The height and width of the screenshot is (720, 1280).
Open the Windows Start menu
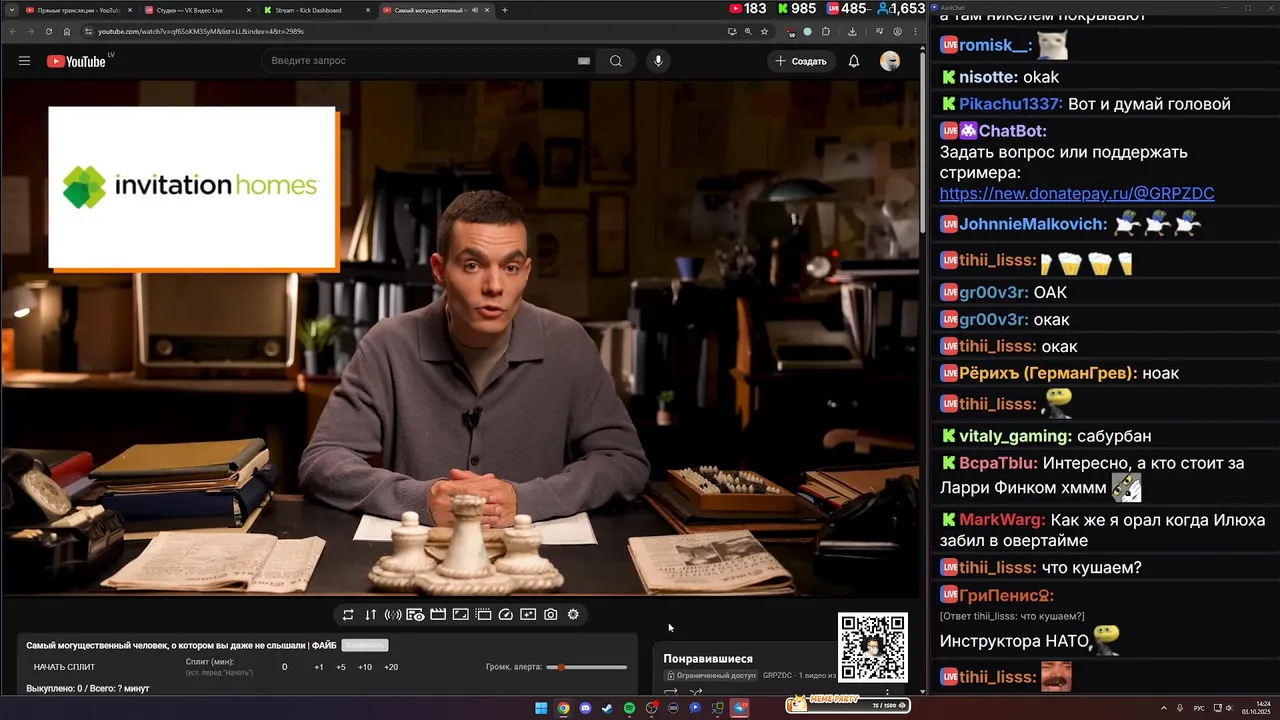(541, 708)
